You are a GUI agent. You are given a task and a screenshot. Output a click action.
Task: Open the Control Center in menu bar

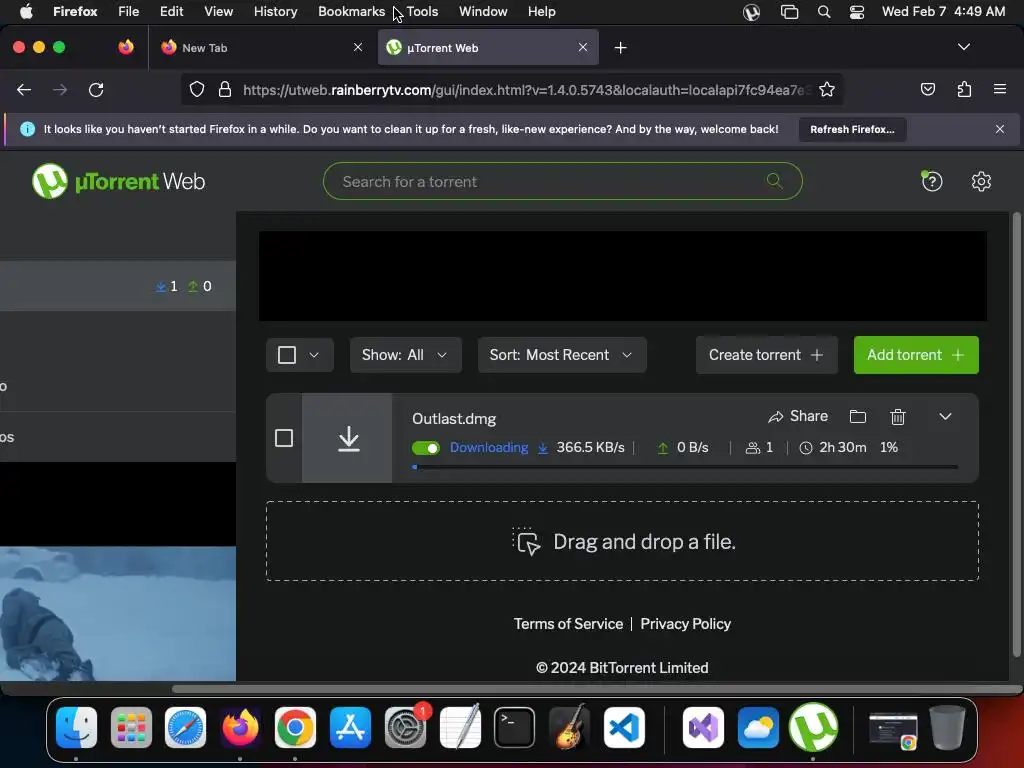coord(856,12)
